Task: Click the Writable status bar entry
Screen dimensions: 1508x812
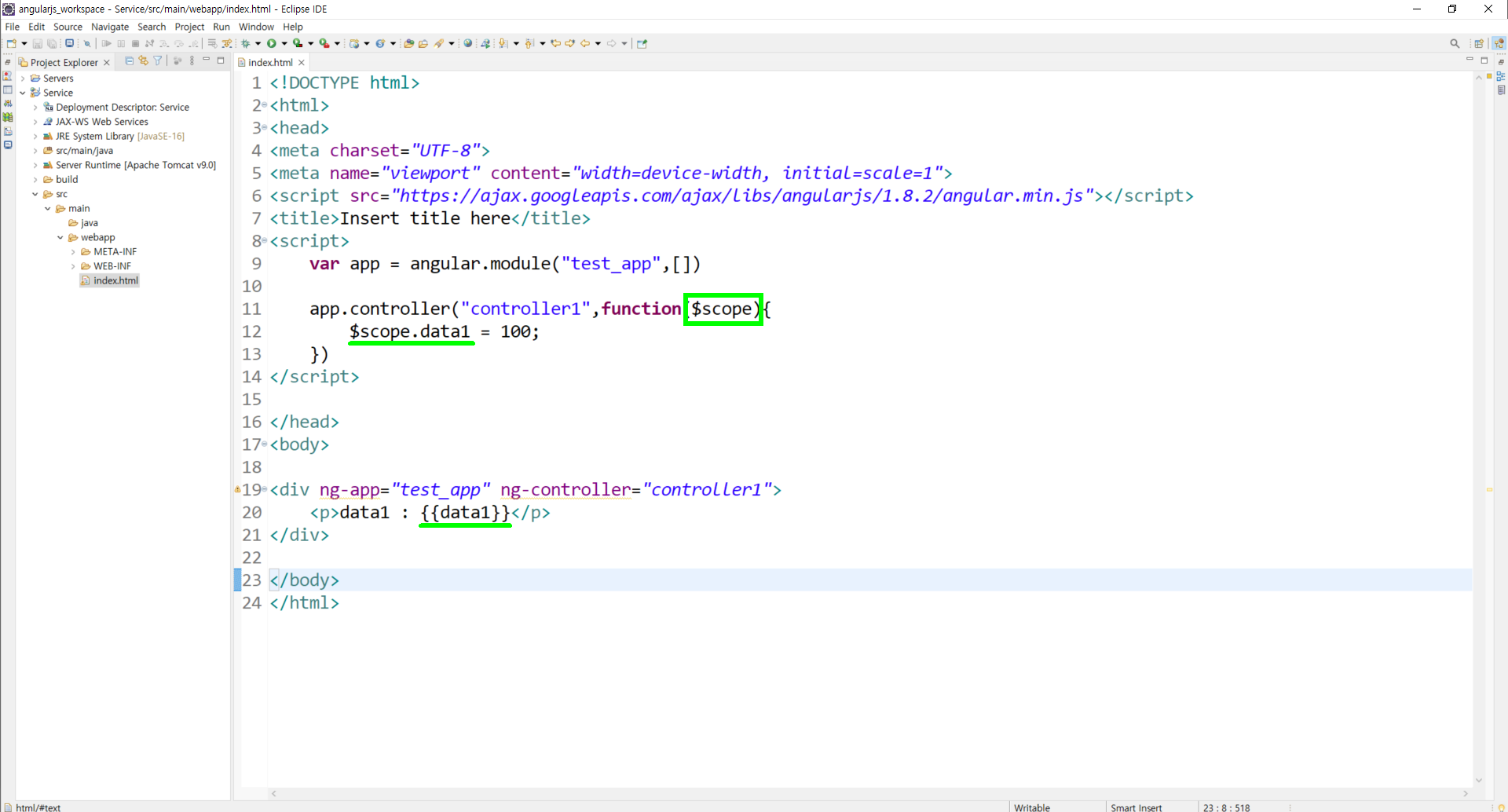Action: pyautogui.click(x=1032, y=807)
